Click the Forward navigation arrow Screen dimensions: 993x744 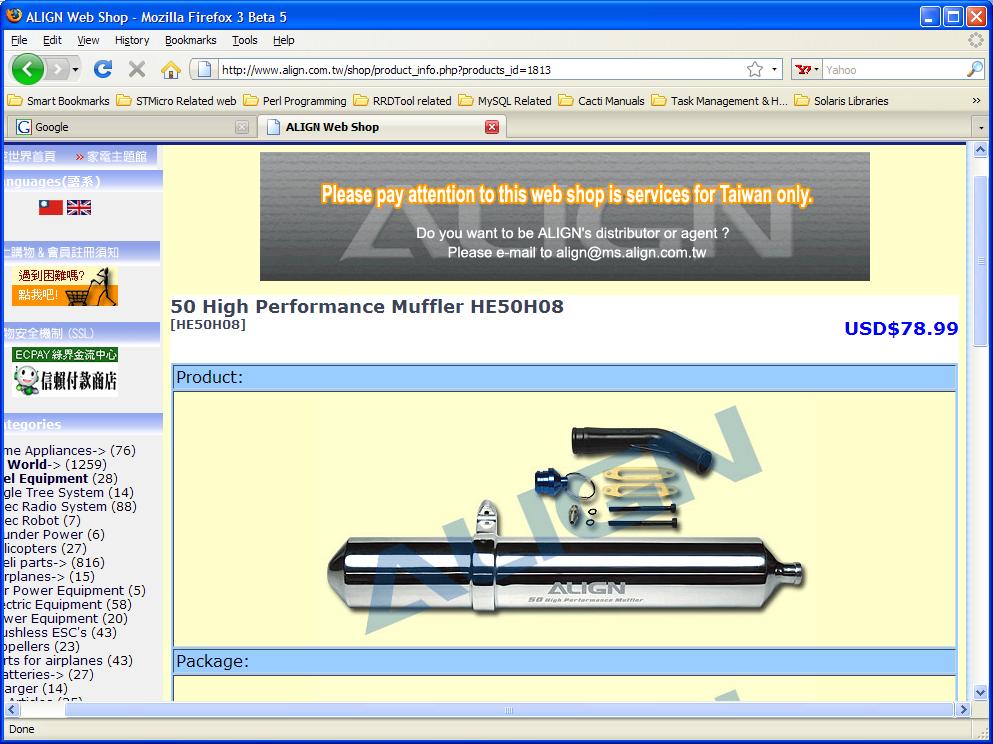[x=58, y=69]
